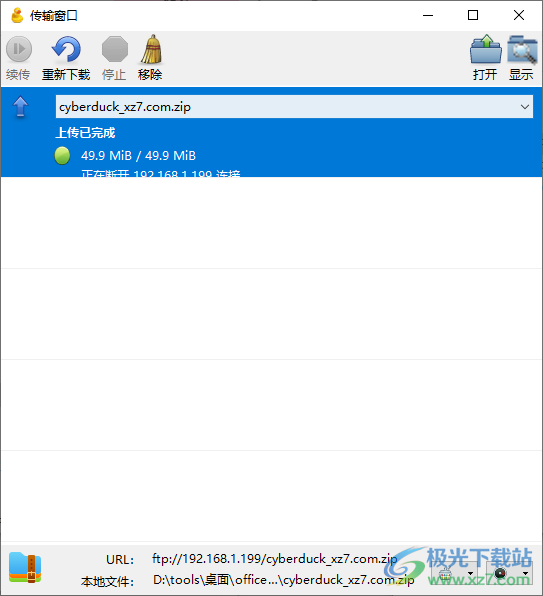This screenshot has width=543, height=596.
Task: Expand the cyberduck_xz7.com.zip file chevron
Action: click(x=525, y=107)
